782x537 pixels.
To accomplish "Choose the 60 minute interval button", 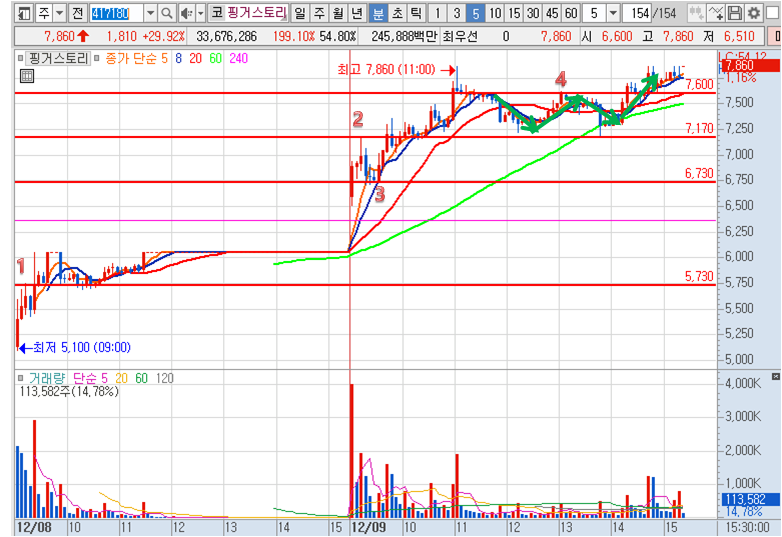I will coord(571,13).
